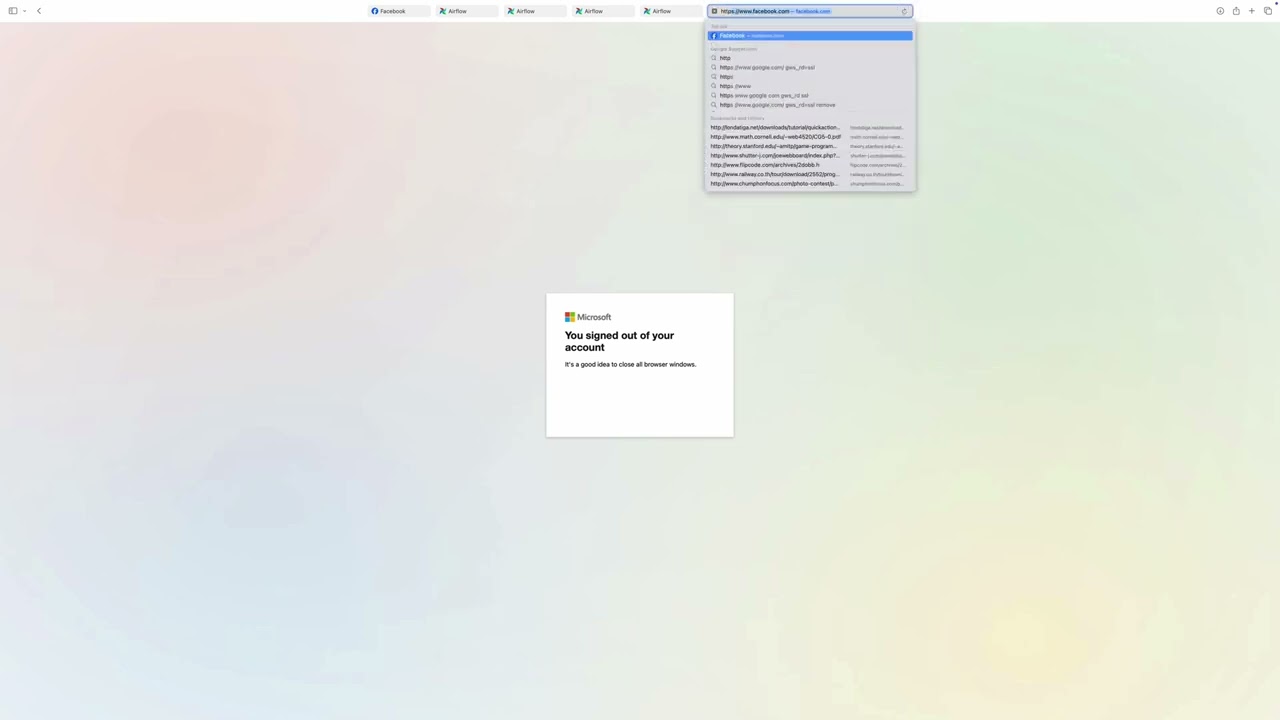The width and height of the screenshot is (1280, 720).
Task: Open the railway.co.th history entry
Action: click(810, 174)
